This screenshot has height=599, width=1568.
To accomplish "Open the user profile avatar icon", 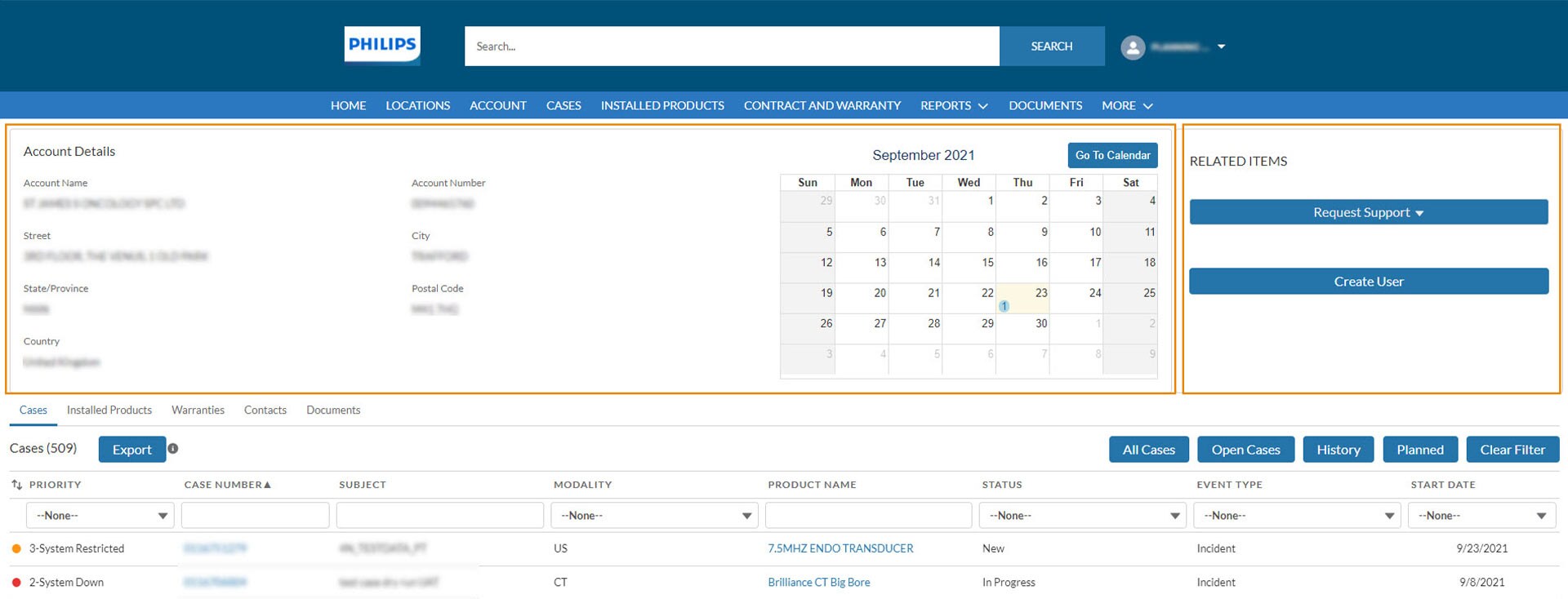I will 1132,47.
